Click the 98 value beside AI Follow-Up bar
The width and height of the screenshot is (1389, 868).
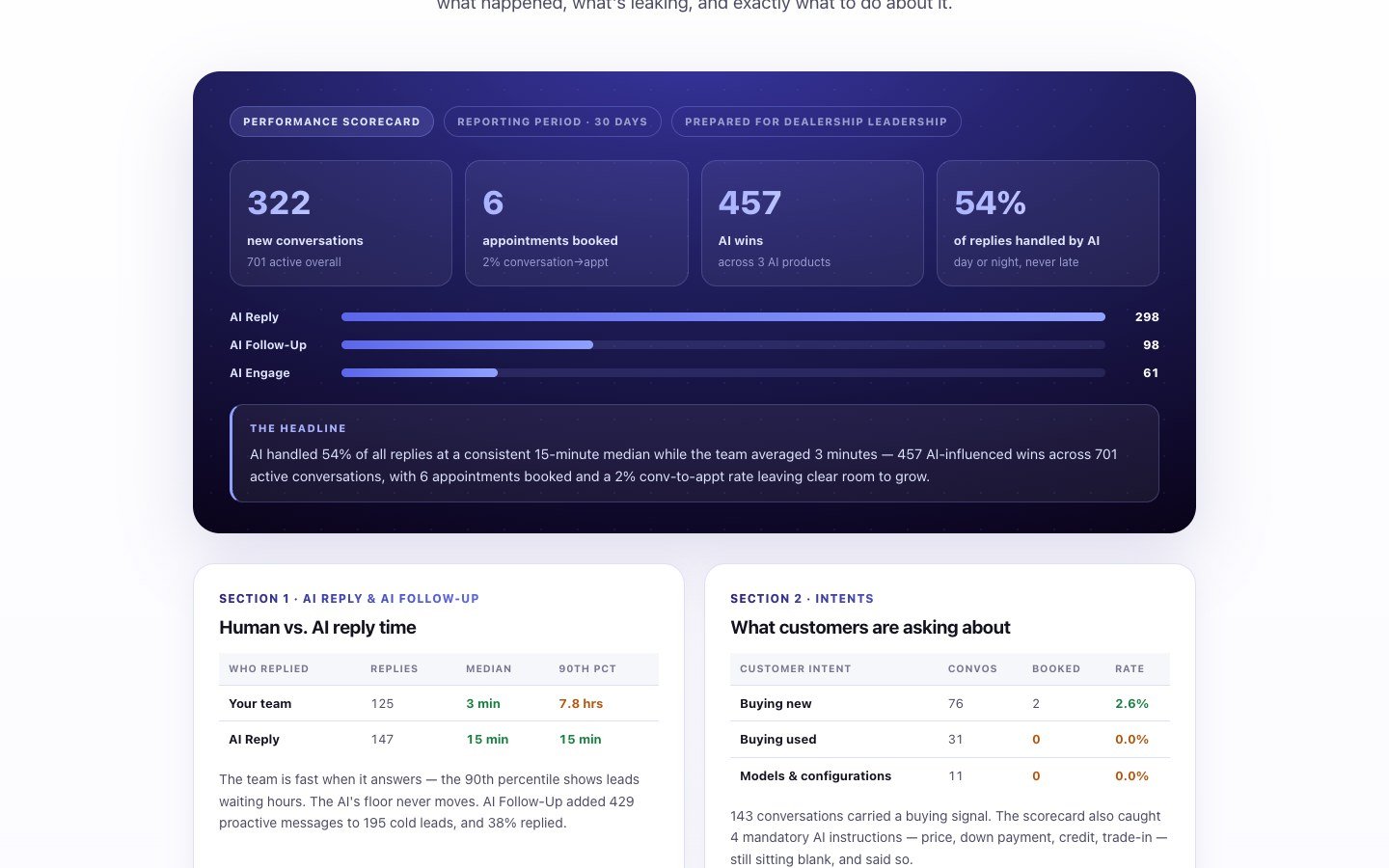coord(1151,344)
